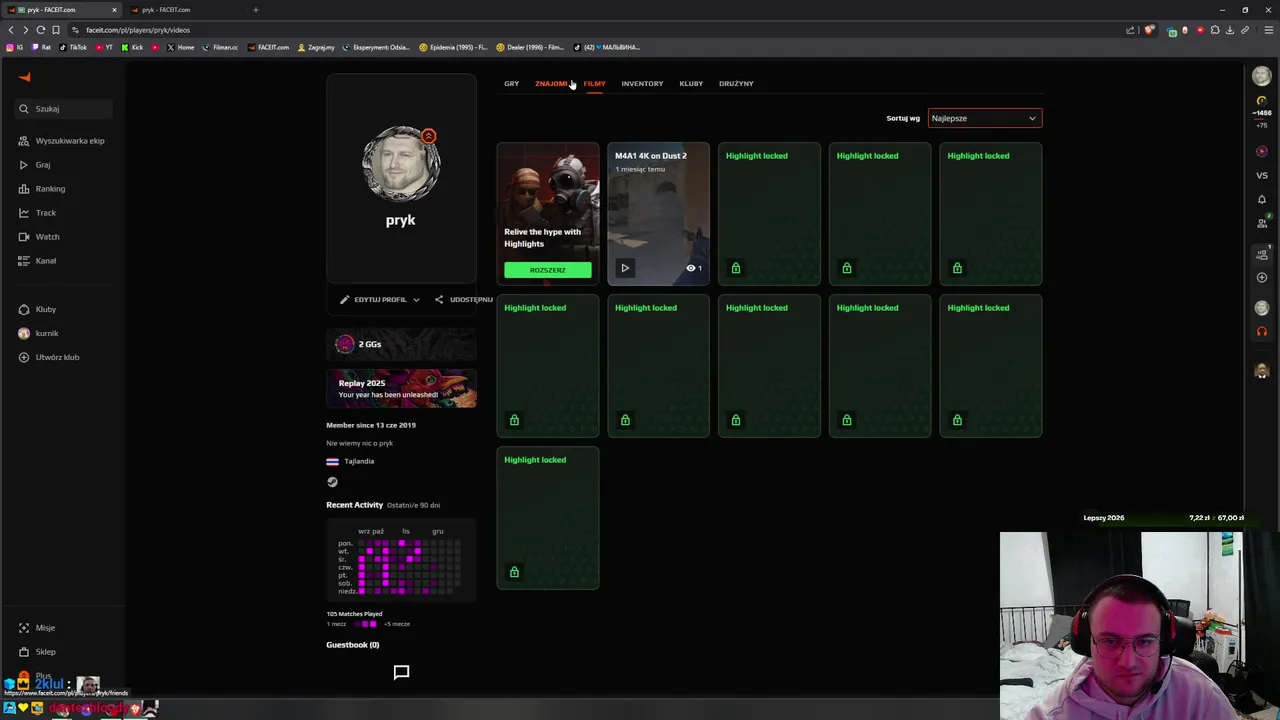This screenshot has width=1280, height=720.
Task: Open the friends list icon with badge
Action: click(x=1262, y=223)
